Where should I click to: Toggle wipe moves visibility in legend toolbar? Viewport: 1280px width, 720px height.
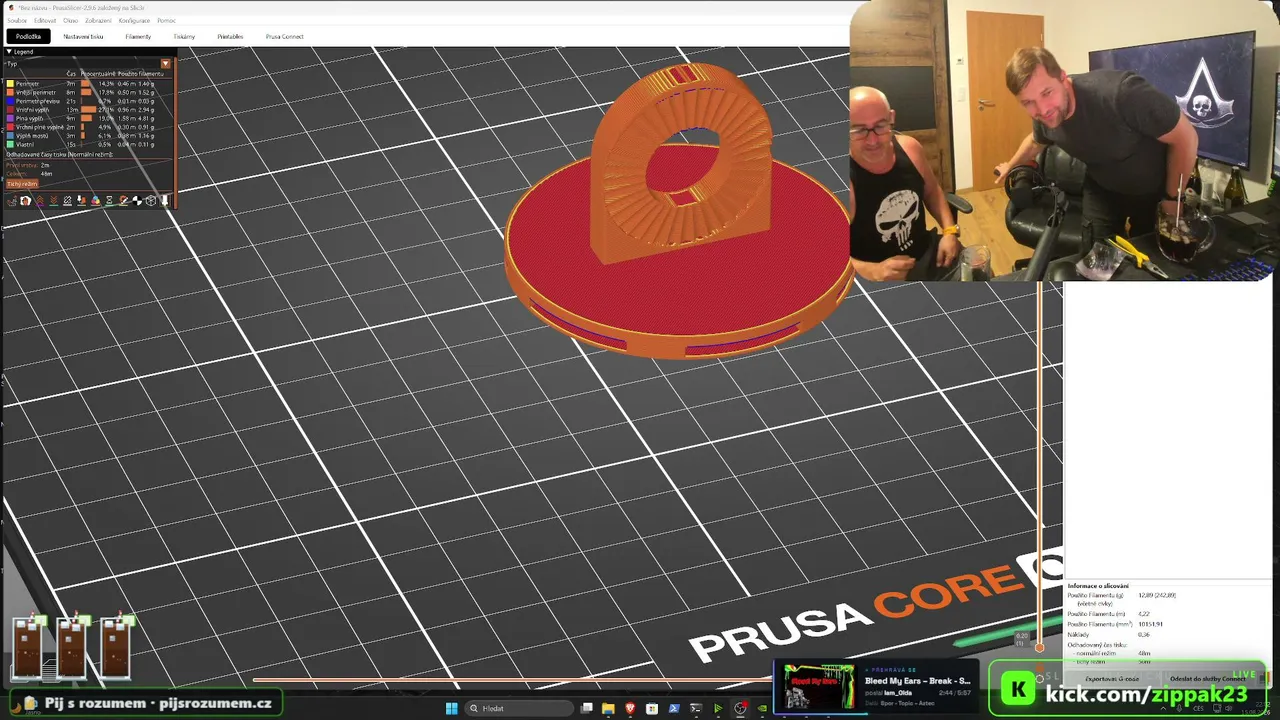(25, 201)
